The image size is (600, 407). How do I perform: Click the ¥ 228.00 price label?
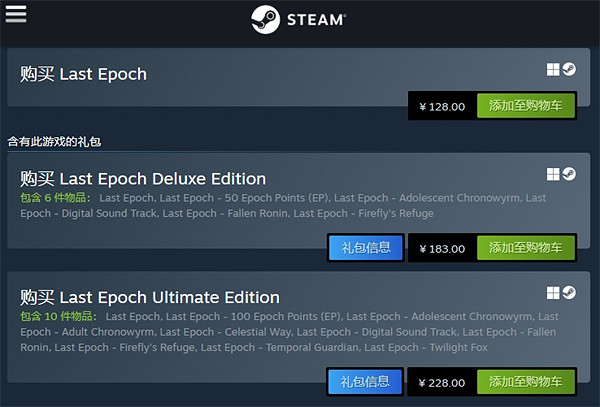[x=441, y=382]
